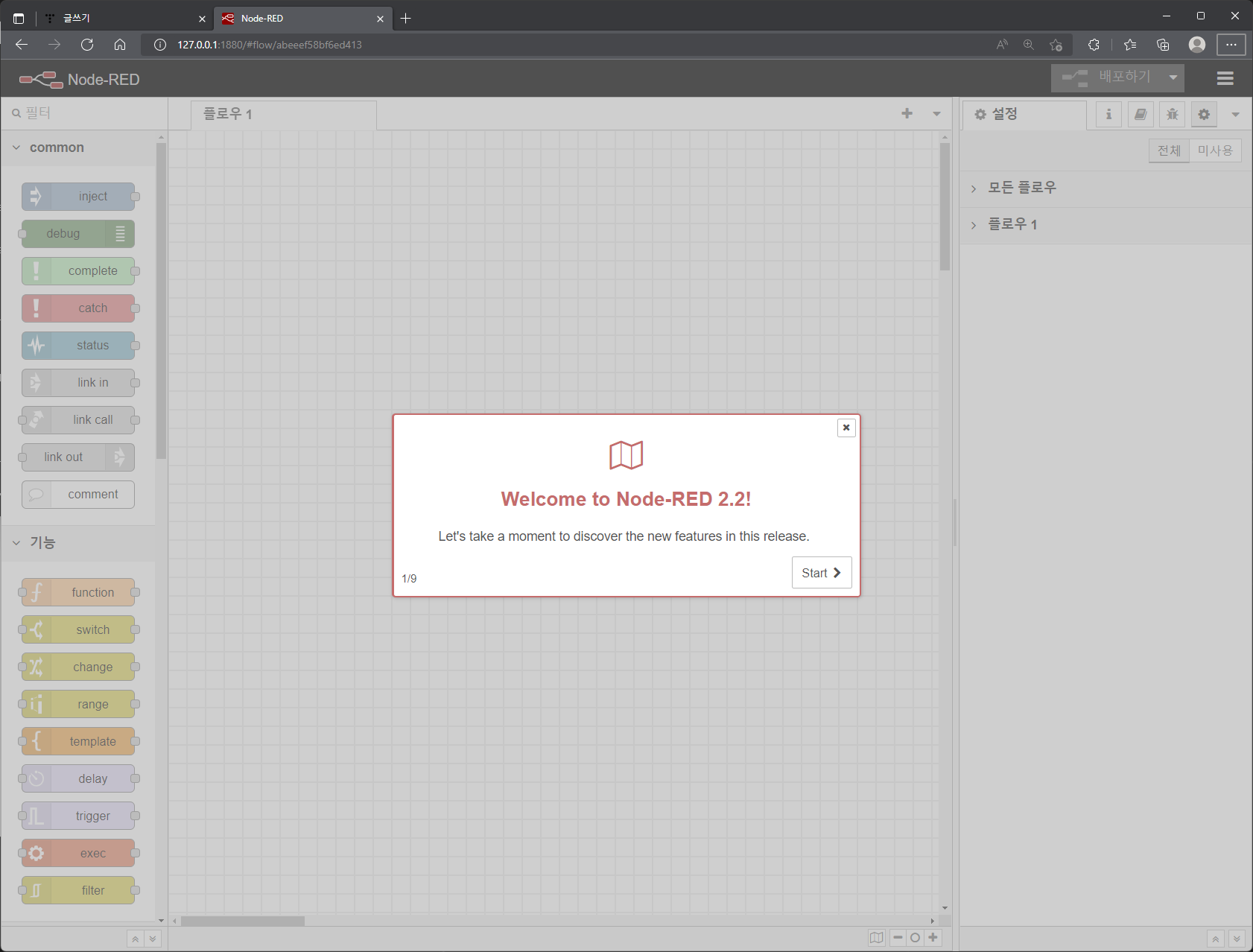Choose the link call node
Screen dimensions: 1253x952
(x=78, y=420)
